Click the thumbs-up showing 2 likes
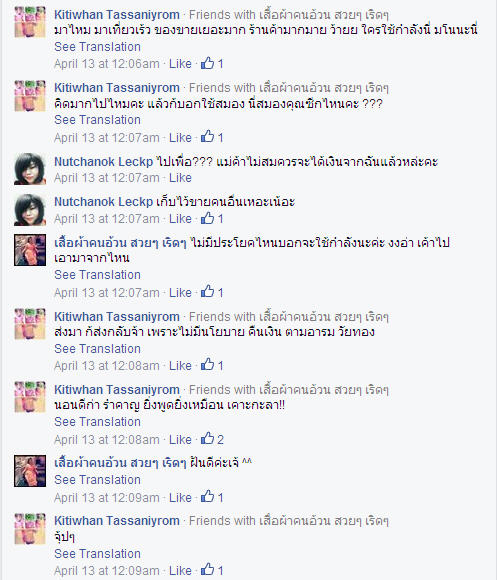This screenshot has width=497, height=580. [207, 439]
